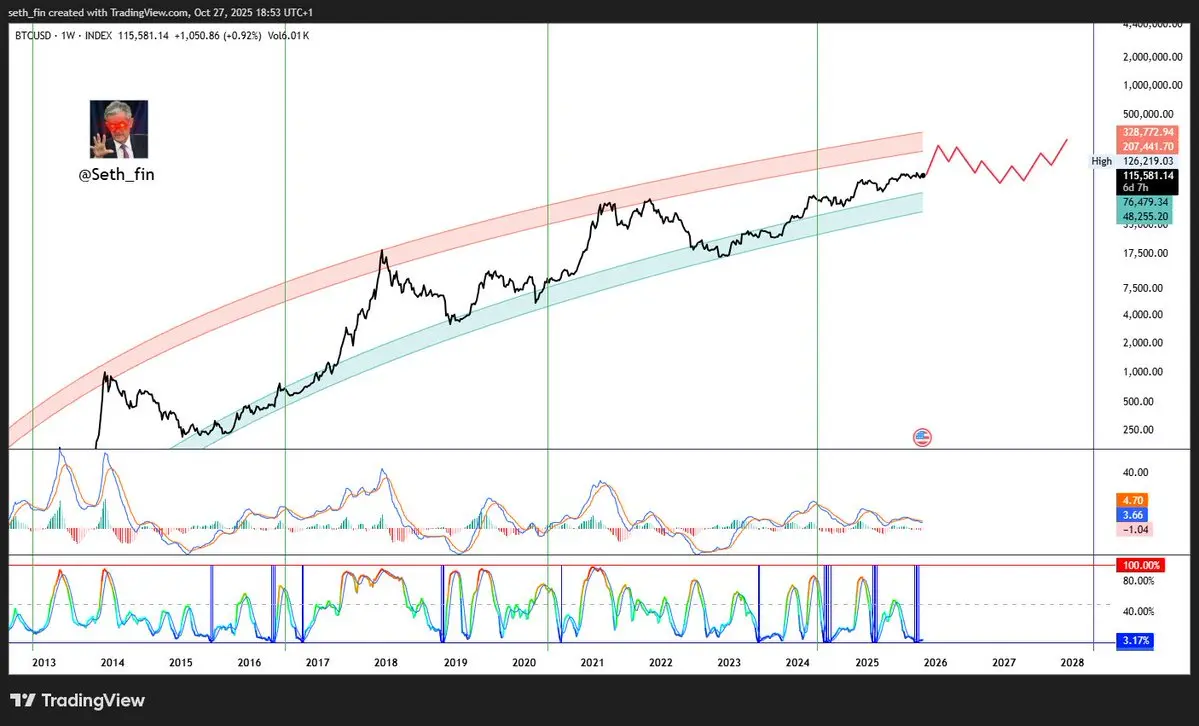Click the 6d 7h bar countdown

[1136, 188]
